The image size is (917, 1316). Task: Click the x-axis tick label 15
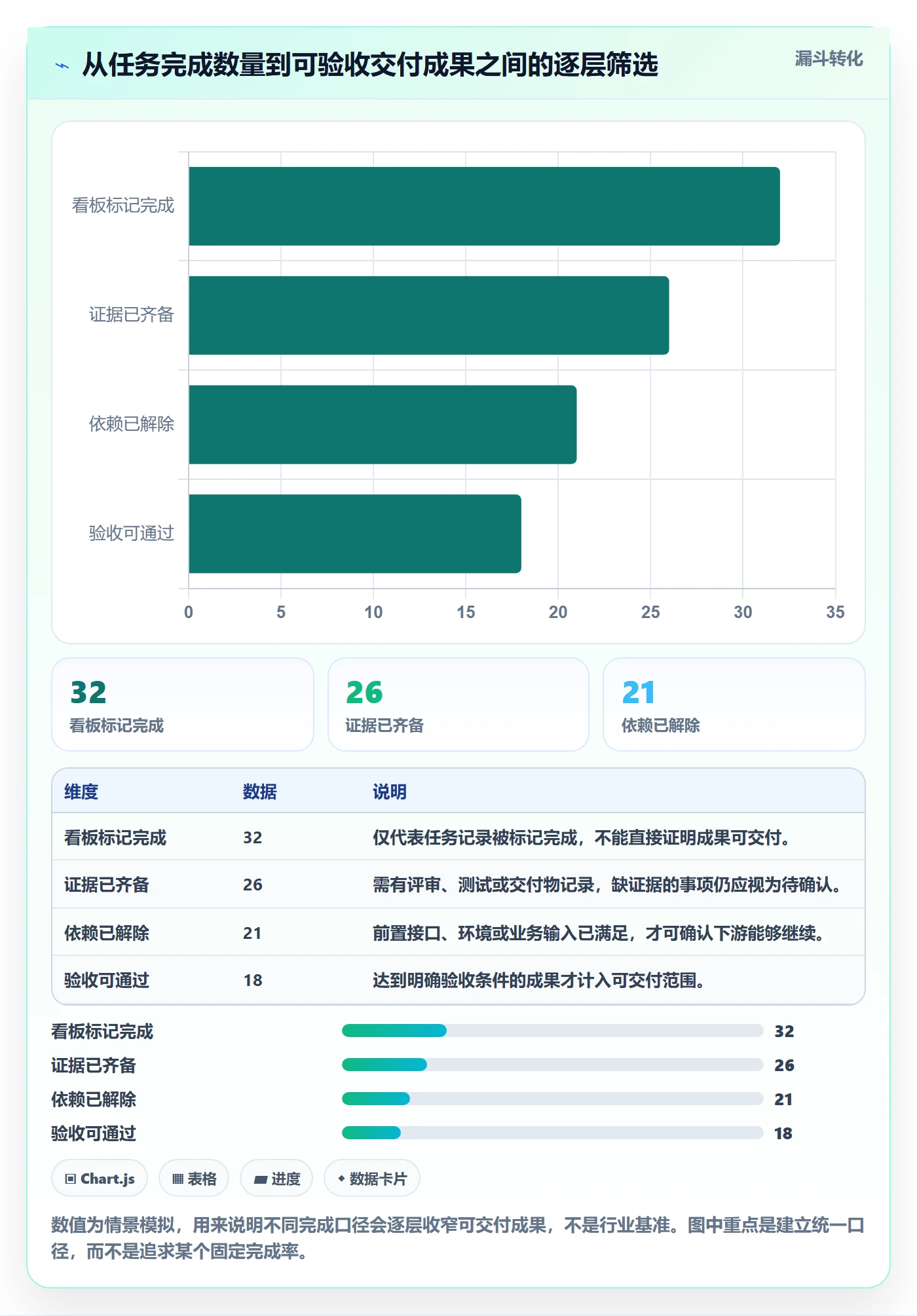[466, 612]
